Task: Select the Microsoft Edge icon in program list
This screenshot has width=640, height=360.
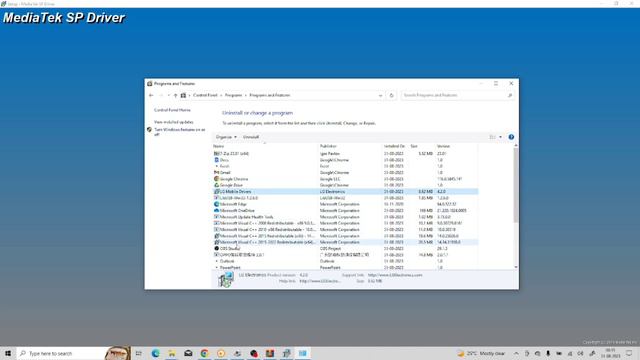Action: pos(216,204)
